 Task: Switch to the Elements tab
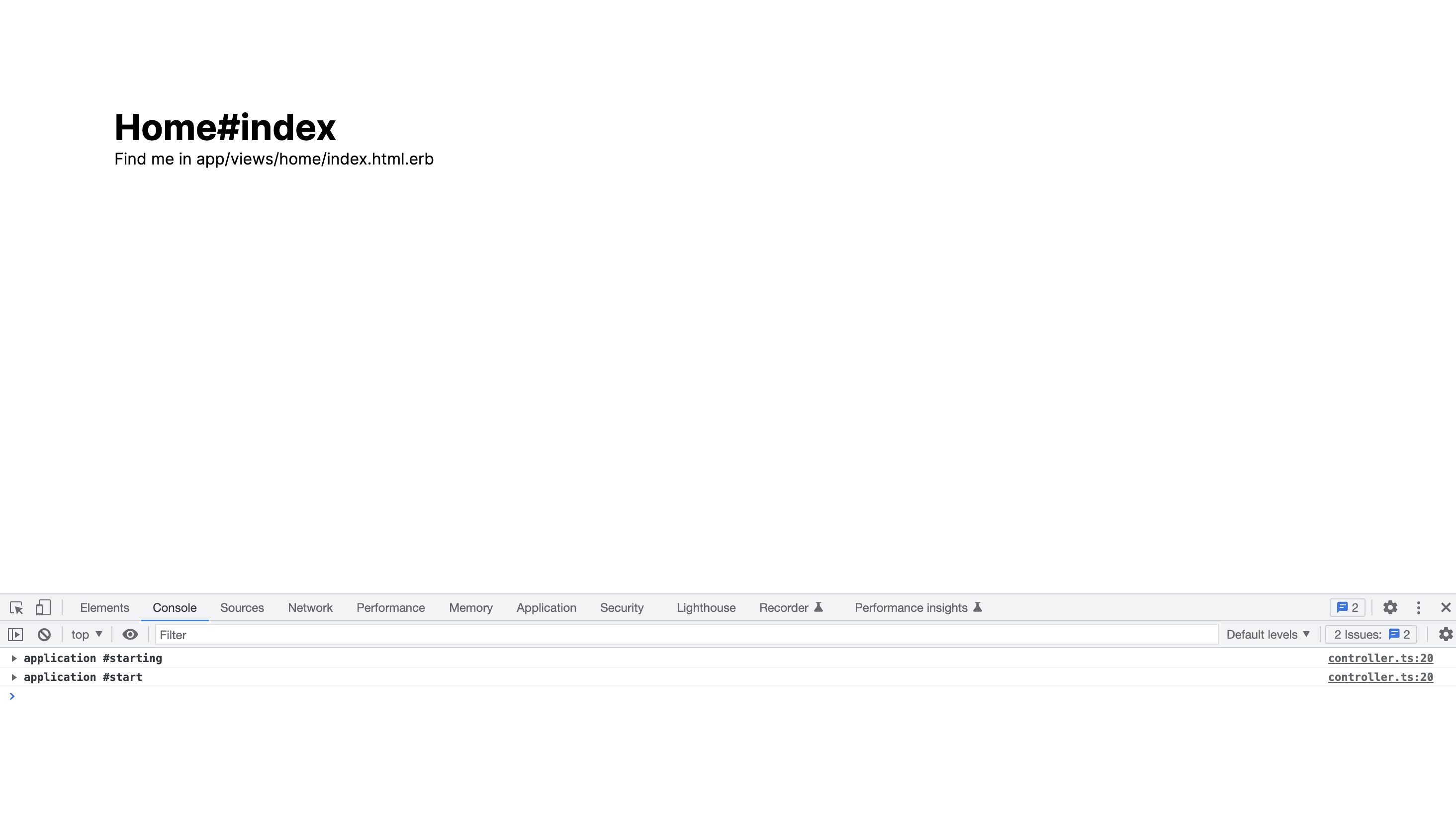click(x=104, y=607)
